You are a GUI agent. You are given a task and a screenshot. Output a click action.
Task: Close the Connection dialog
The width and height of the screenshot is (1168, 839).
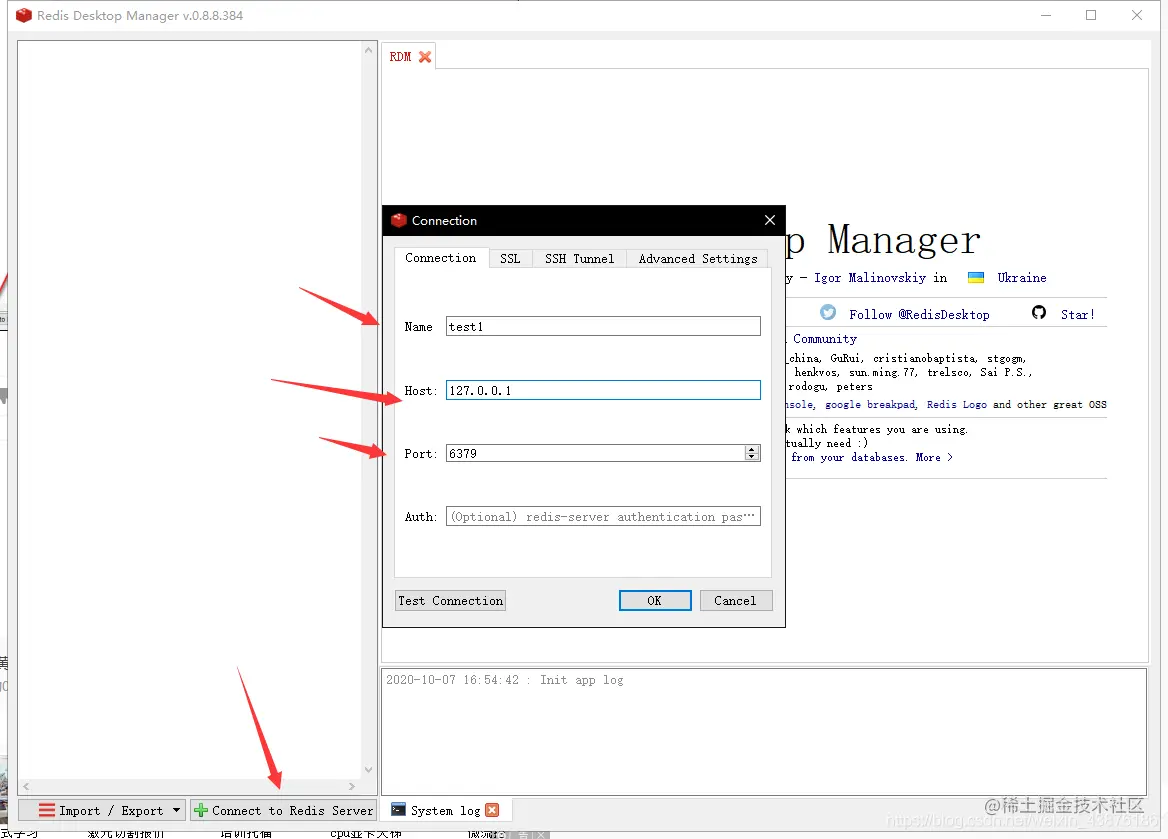[769, 220]
